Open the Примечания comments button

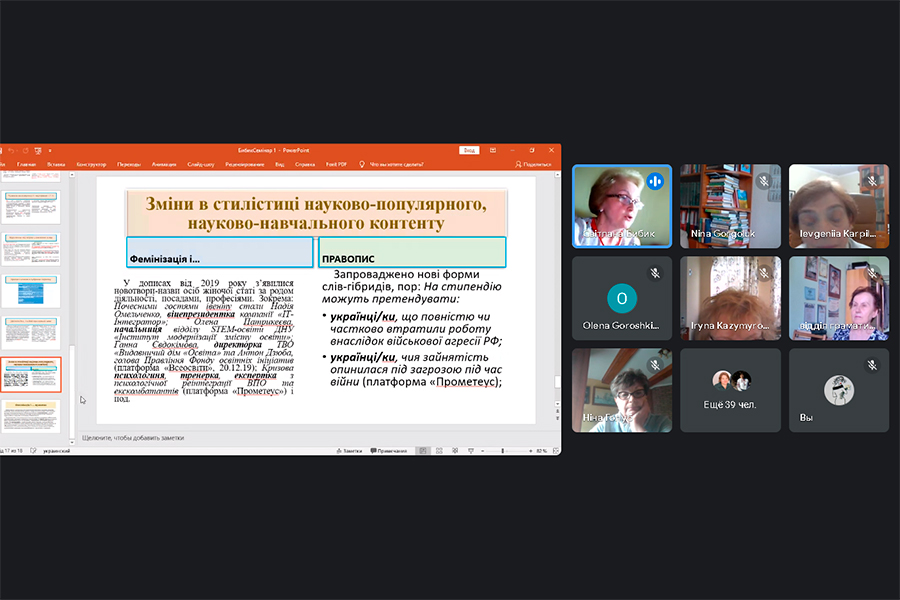tap(389, 451)
